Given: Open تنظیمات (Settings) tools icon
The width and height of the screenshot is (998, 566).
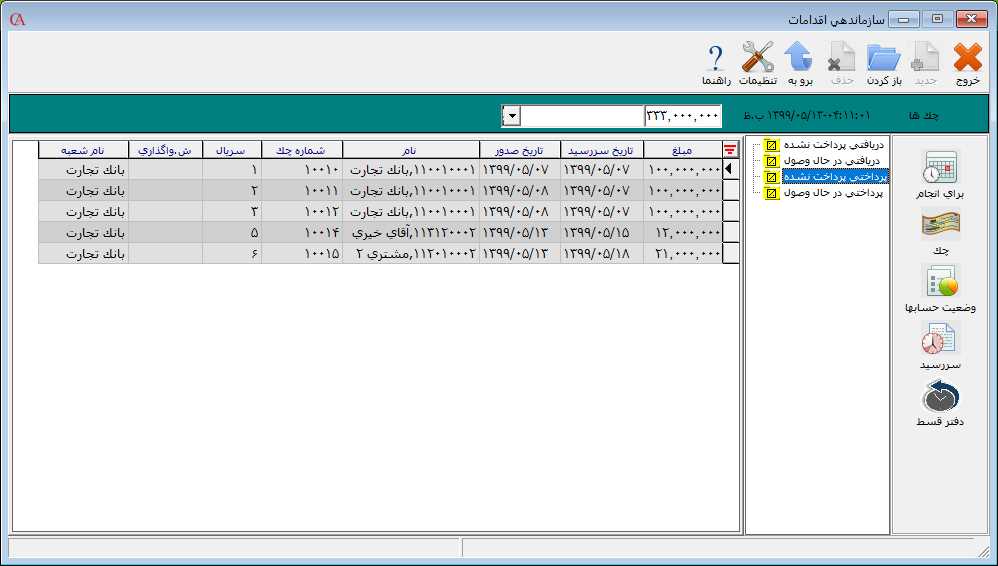Looking at the screenshot, I should (757, 63).
